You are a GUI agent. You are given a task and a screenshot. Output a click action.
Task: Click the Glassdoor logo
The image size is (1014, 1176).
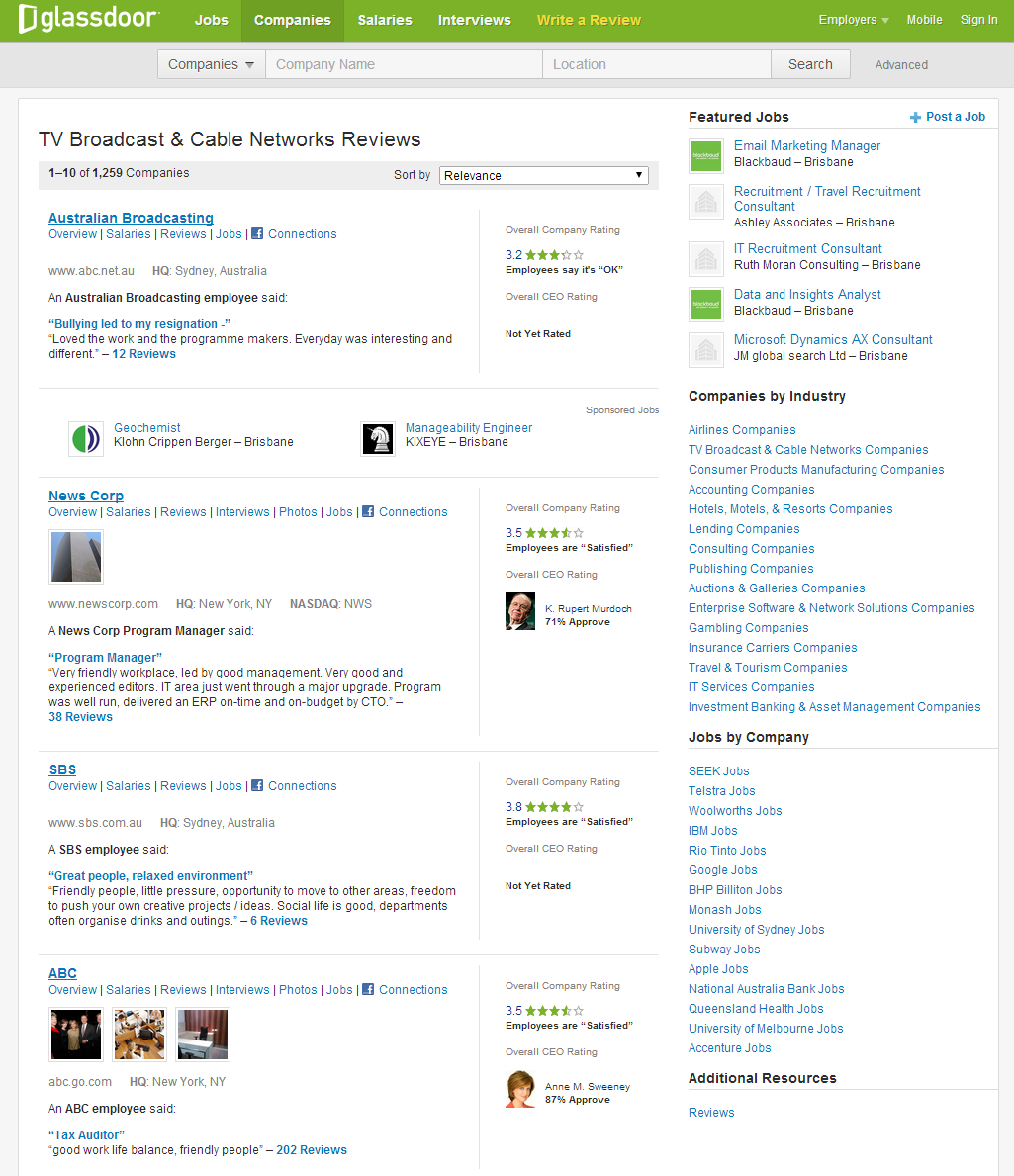pos(88,19)
